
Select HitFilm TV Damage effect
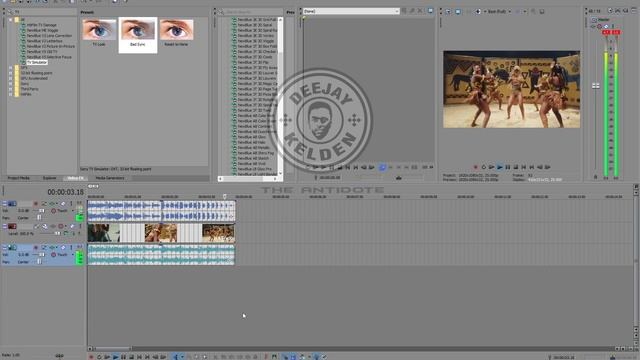pos(42,25)
